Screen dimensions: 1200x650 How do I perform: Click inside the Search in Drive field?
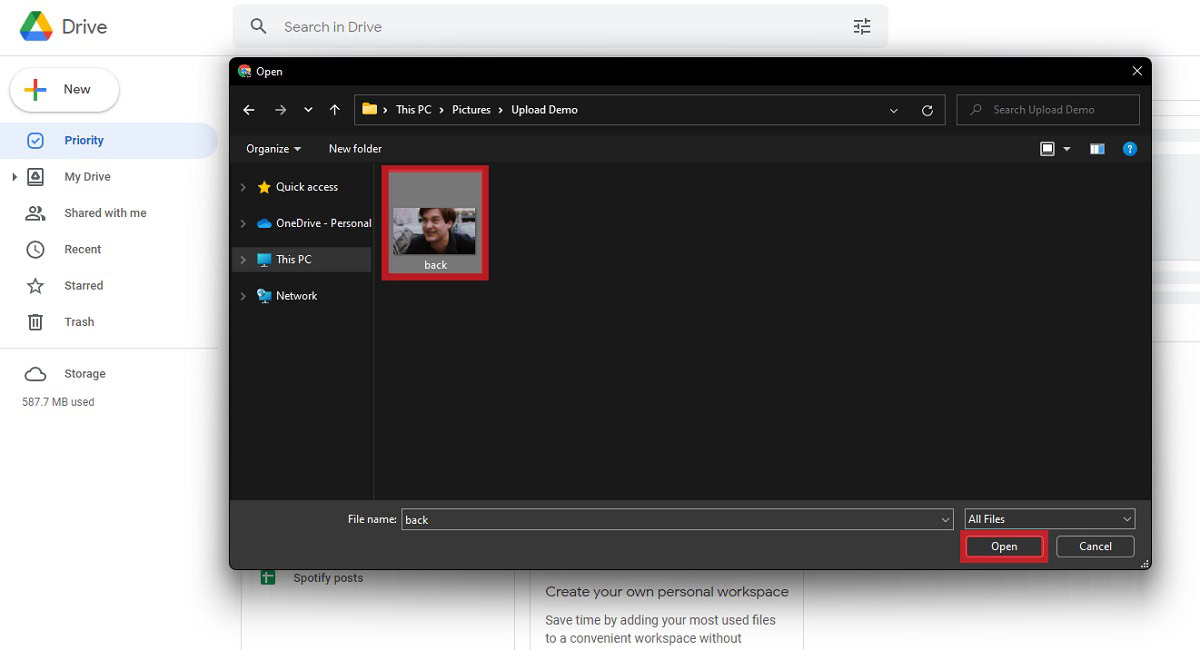point(550,26)
